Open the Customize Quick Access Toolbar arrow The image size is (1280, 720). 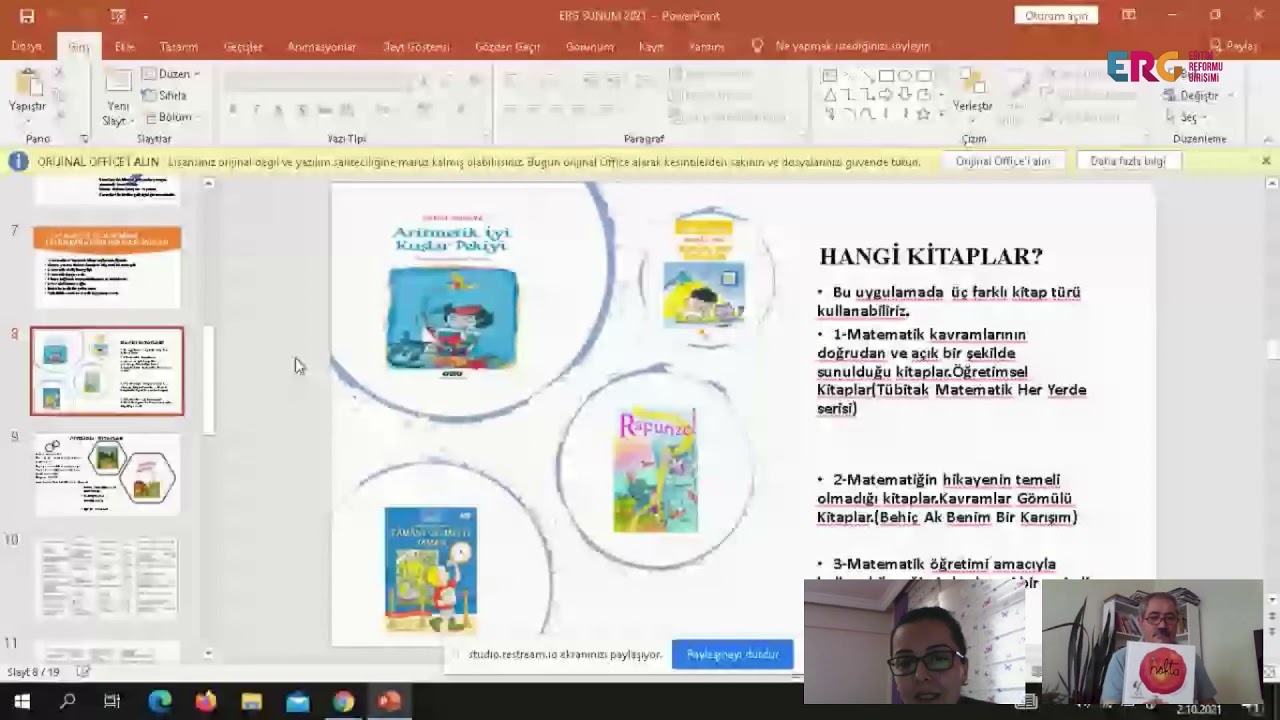coord(145,16)
